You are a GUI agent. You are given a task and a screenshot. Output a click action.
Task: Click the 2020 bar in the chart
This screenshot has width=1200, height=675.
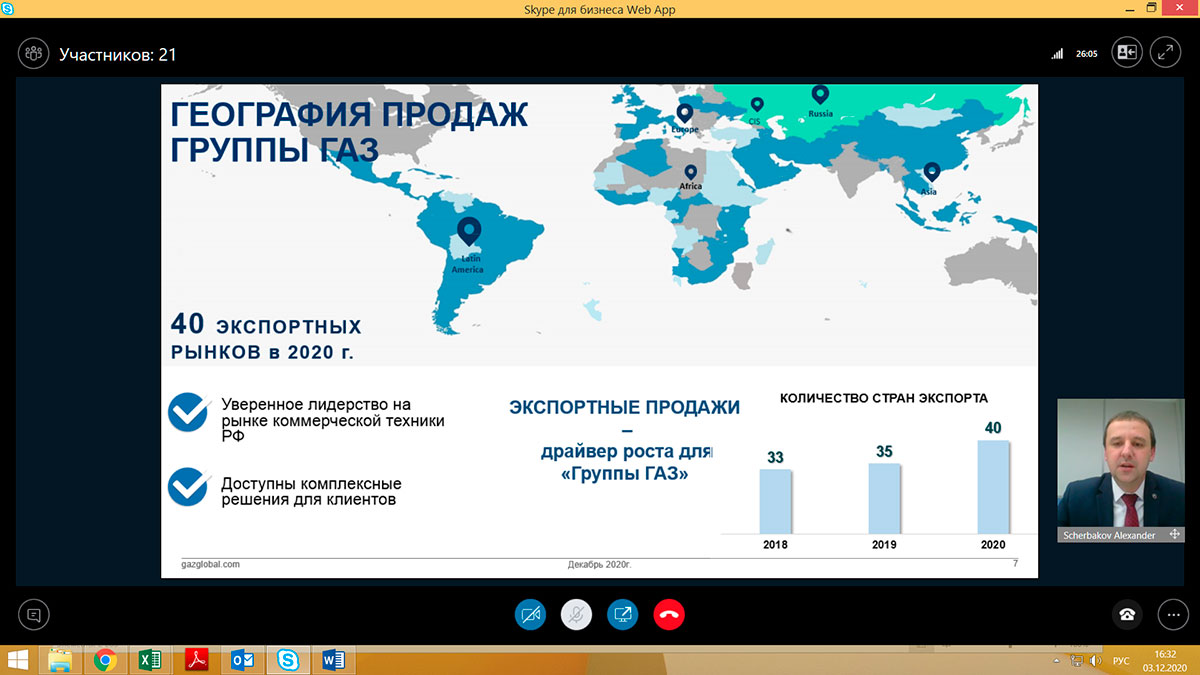tap(993, 486)
